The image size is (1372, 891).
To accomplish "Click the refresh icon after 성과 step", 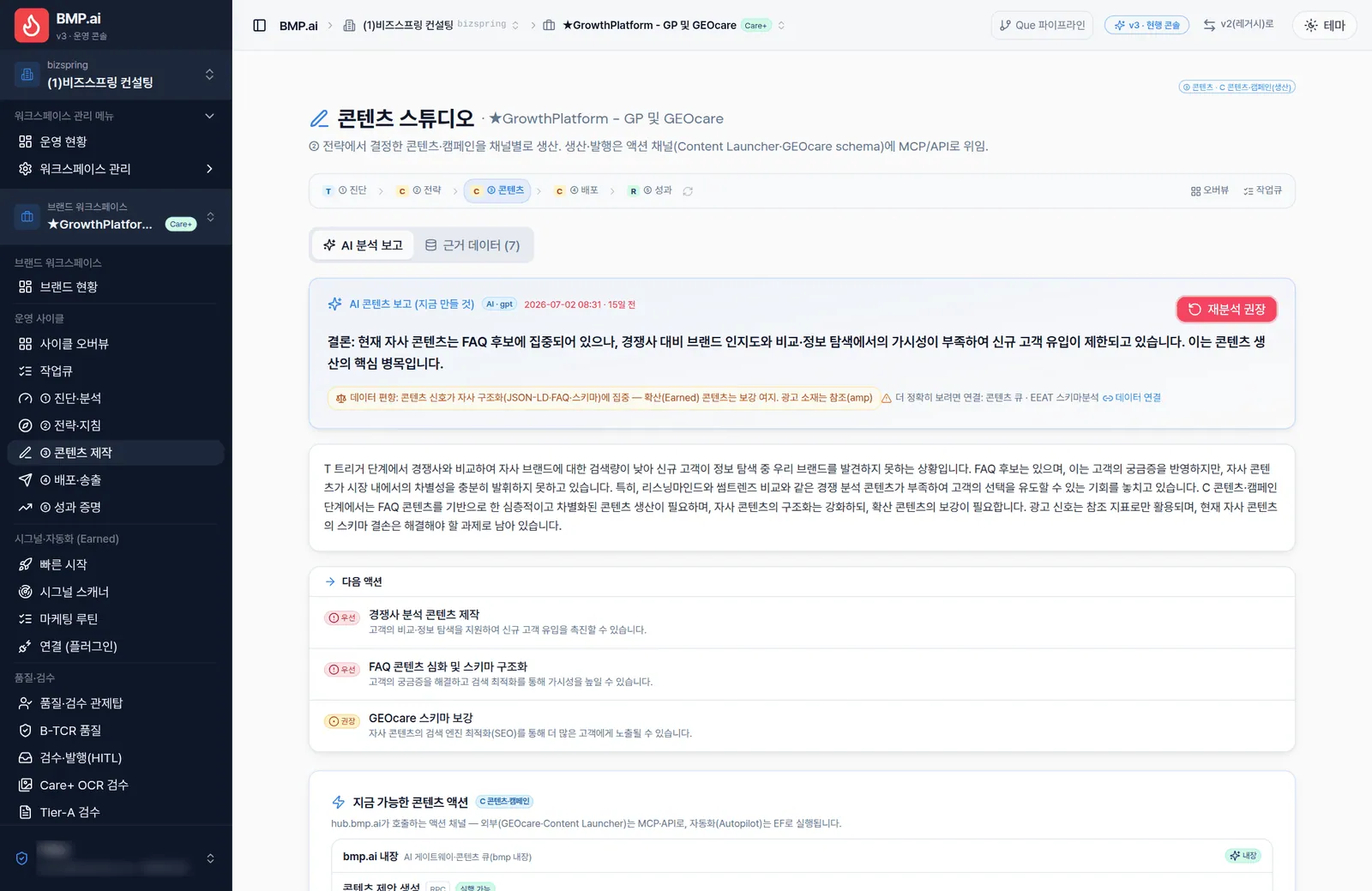I will tap(688, 191).
